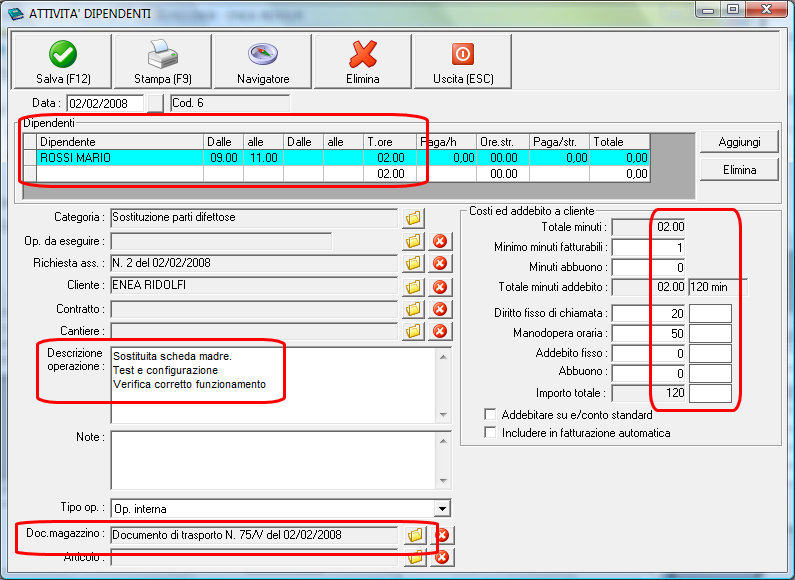Click the Ore.str. column header
The height and width of the screenshot is (580, 795).
pos(503,142)
